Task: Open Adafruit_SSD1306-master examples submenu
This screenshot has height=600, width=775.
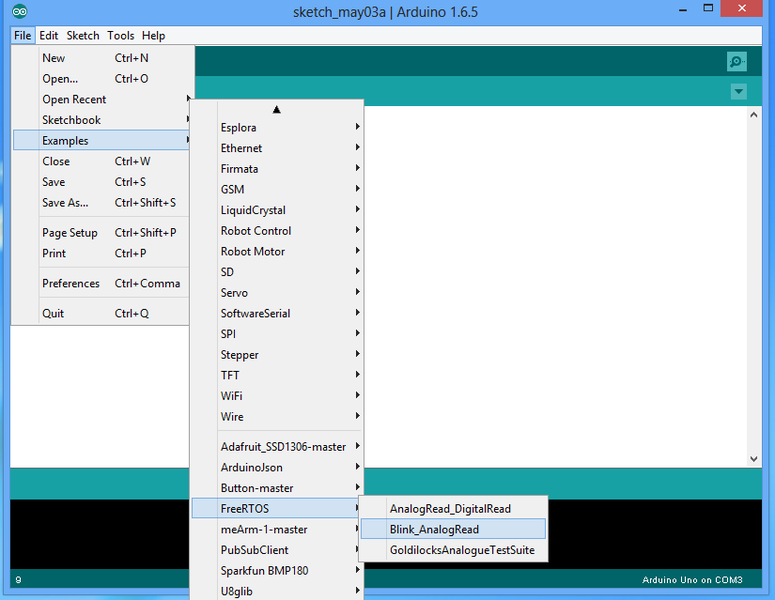Action: 277,447
